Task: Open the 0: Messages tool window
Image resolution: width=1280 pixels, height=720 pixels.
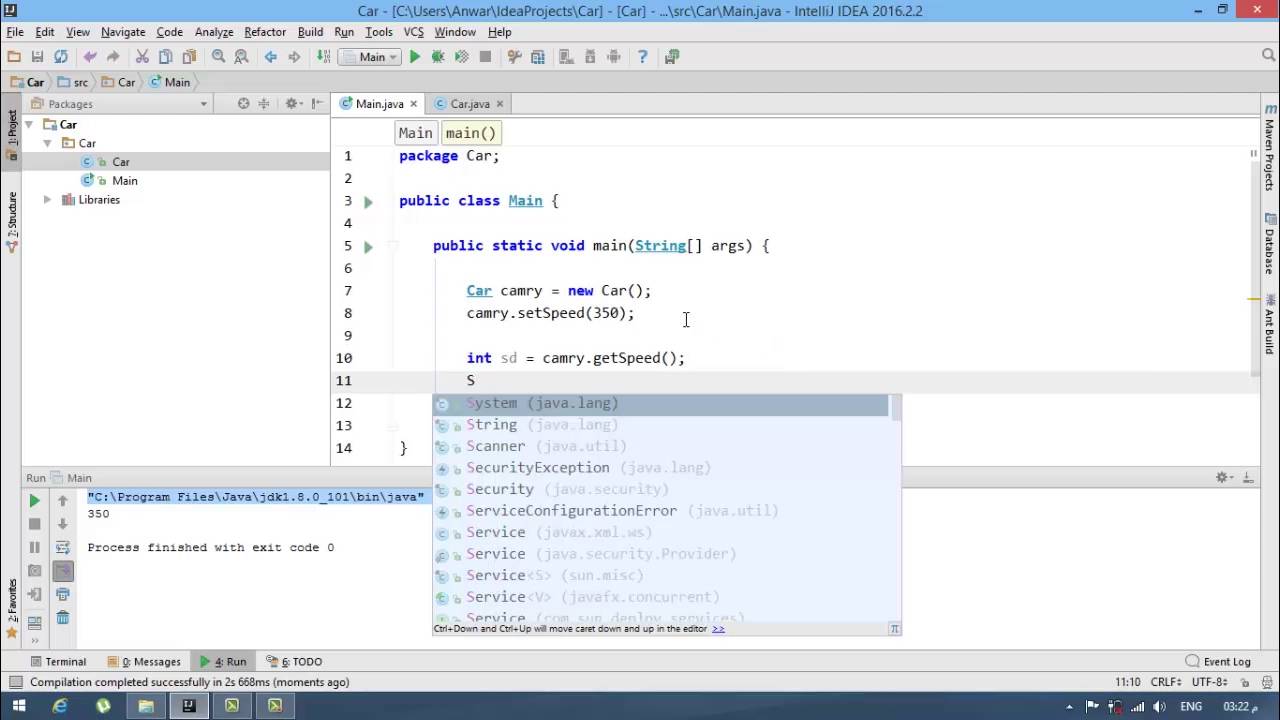Action: (144, 661)
